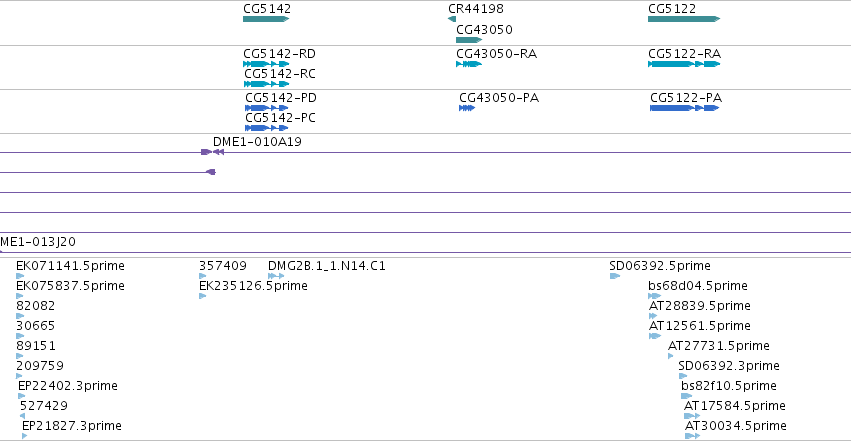The height and width of the screenshot is (441, 851).
Task: Select the CG5142-PC protein glyph
Action: 266,128
